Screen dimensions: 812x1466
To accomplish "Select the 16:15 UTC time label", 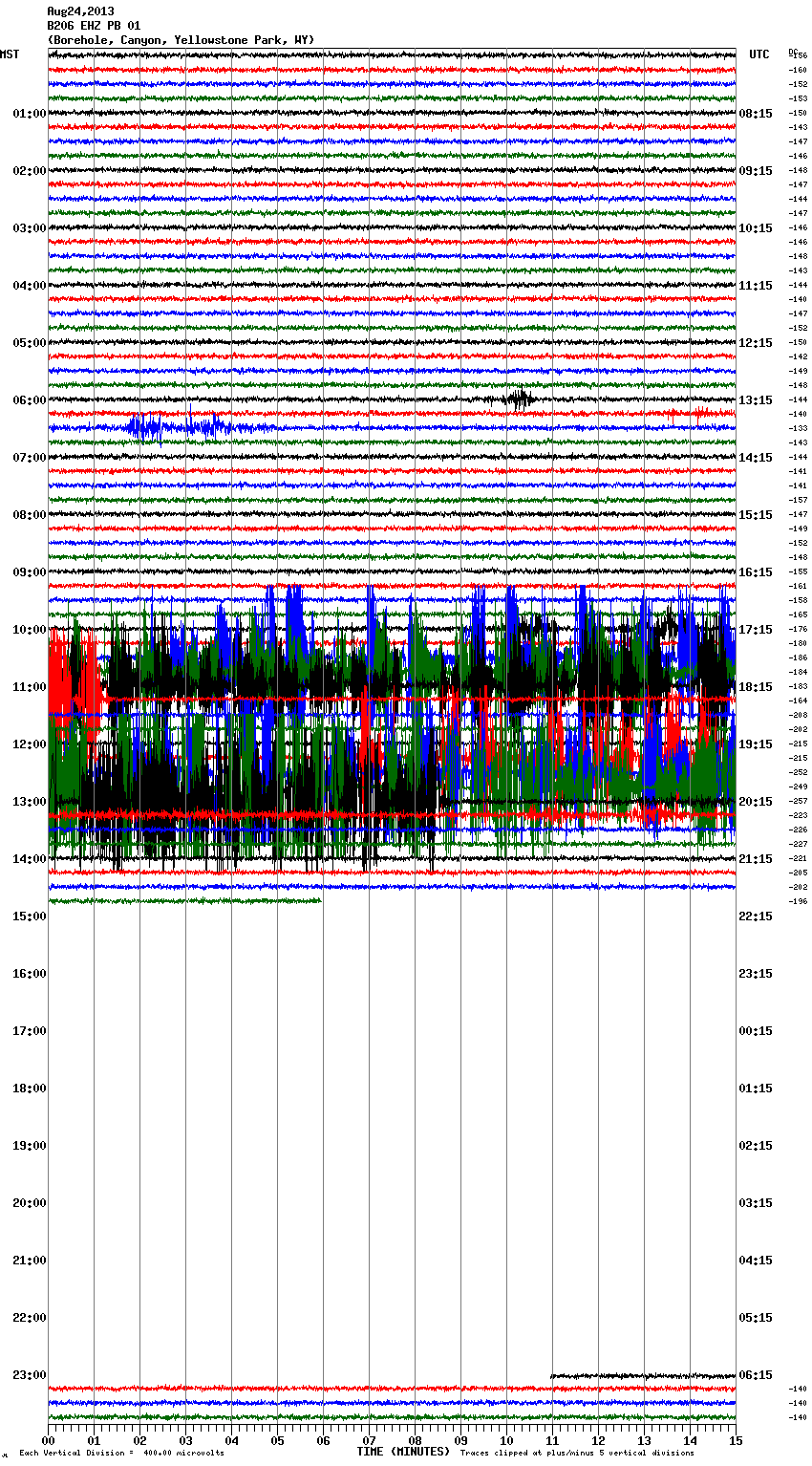I will pyautogui.click(x=756, y=572).
